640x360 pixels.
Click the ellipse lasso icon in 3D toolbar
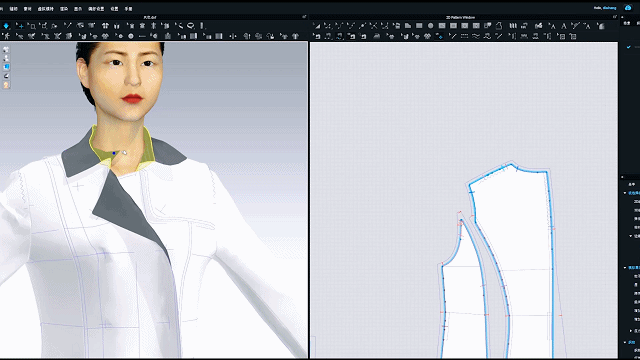coord(191,26)
